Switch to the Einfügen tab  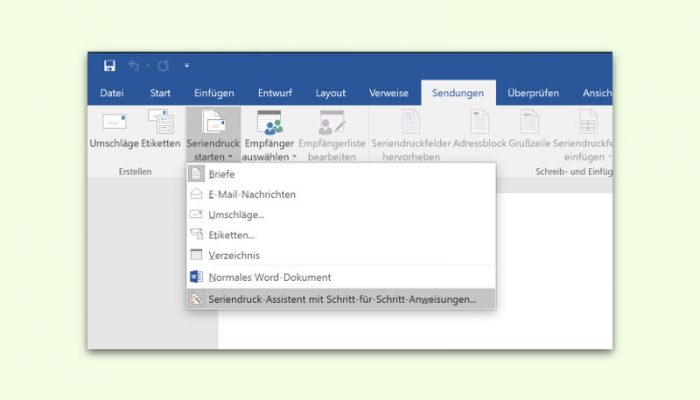[214, 93]
